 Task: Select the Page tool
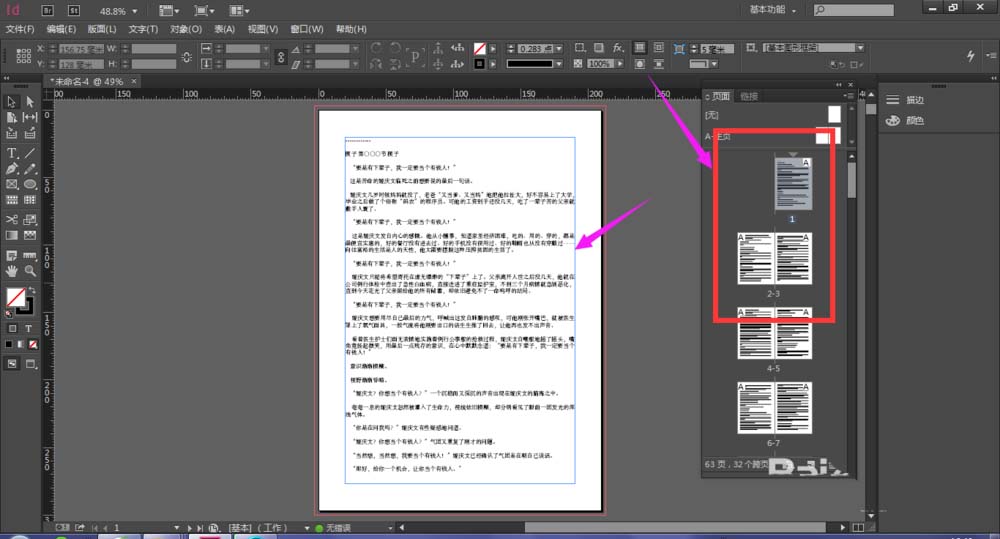[x=11, y=117]
